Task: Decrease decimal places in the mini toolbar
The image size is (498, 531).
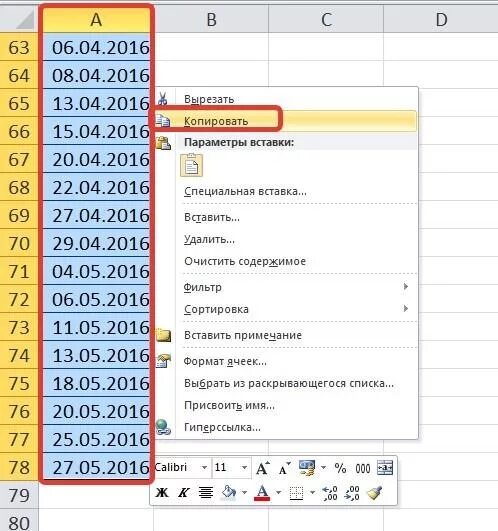Action: 352,493
